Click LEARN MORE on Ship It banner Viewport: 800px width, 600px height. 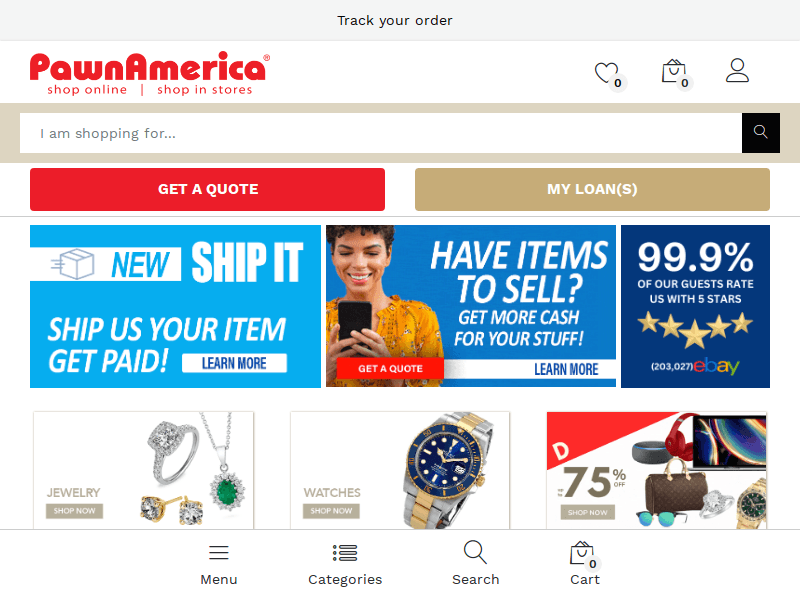coord(234,363)
